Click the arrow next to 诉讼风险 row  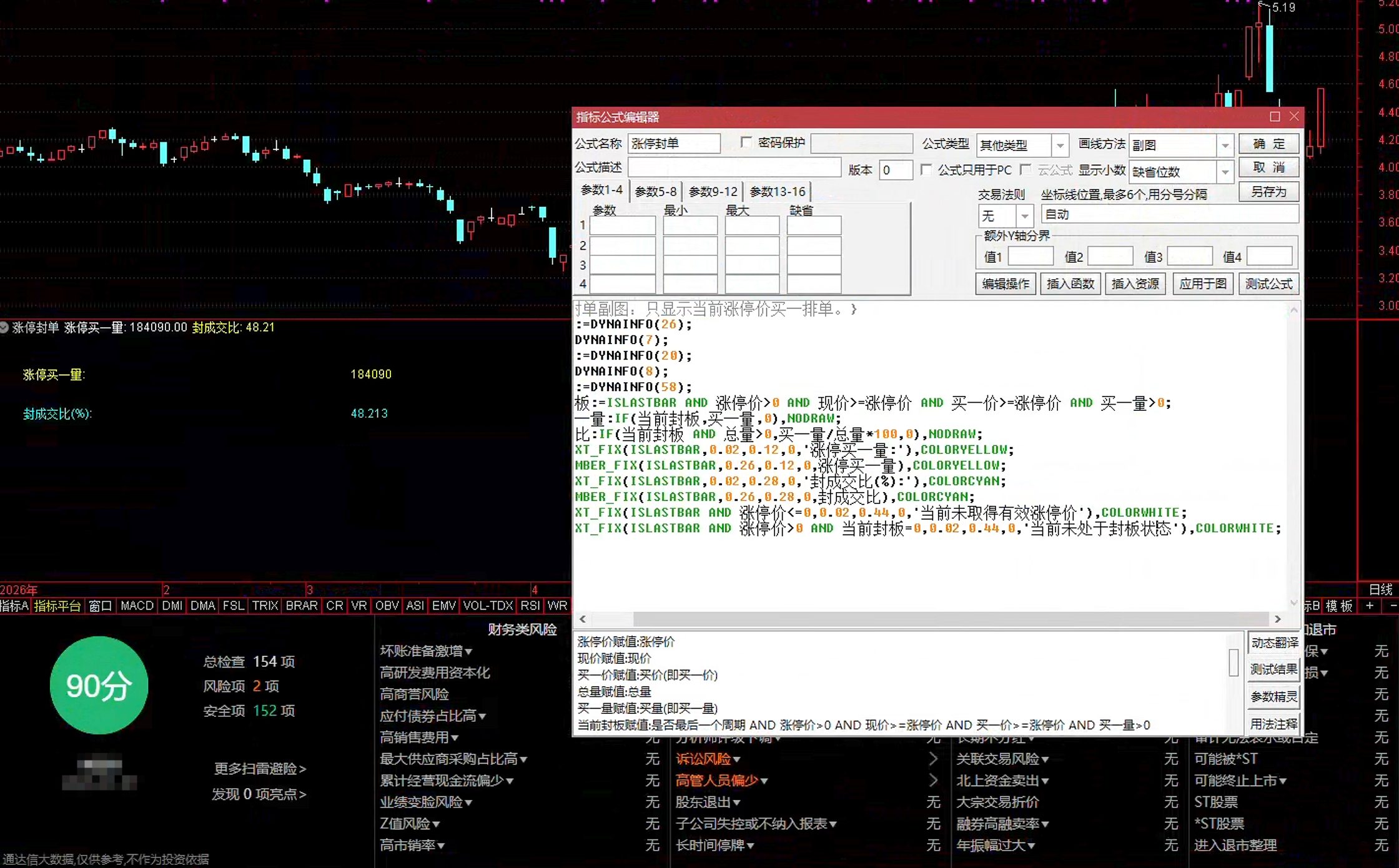(x=933, y=759)
